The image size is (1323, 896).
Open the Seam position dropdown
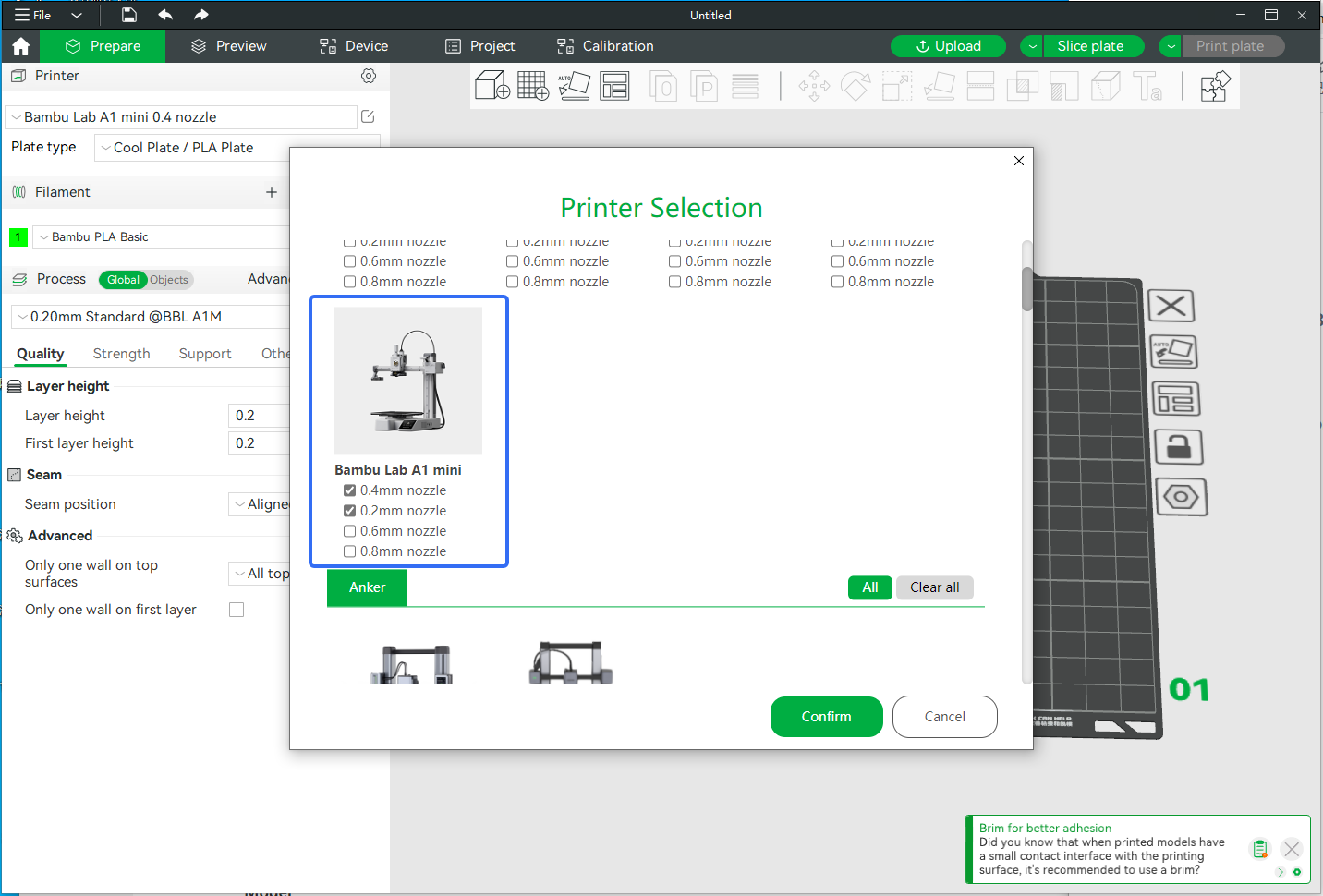(261, 504)
